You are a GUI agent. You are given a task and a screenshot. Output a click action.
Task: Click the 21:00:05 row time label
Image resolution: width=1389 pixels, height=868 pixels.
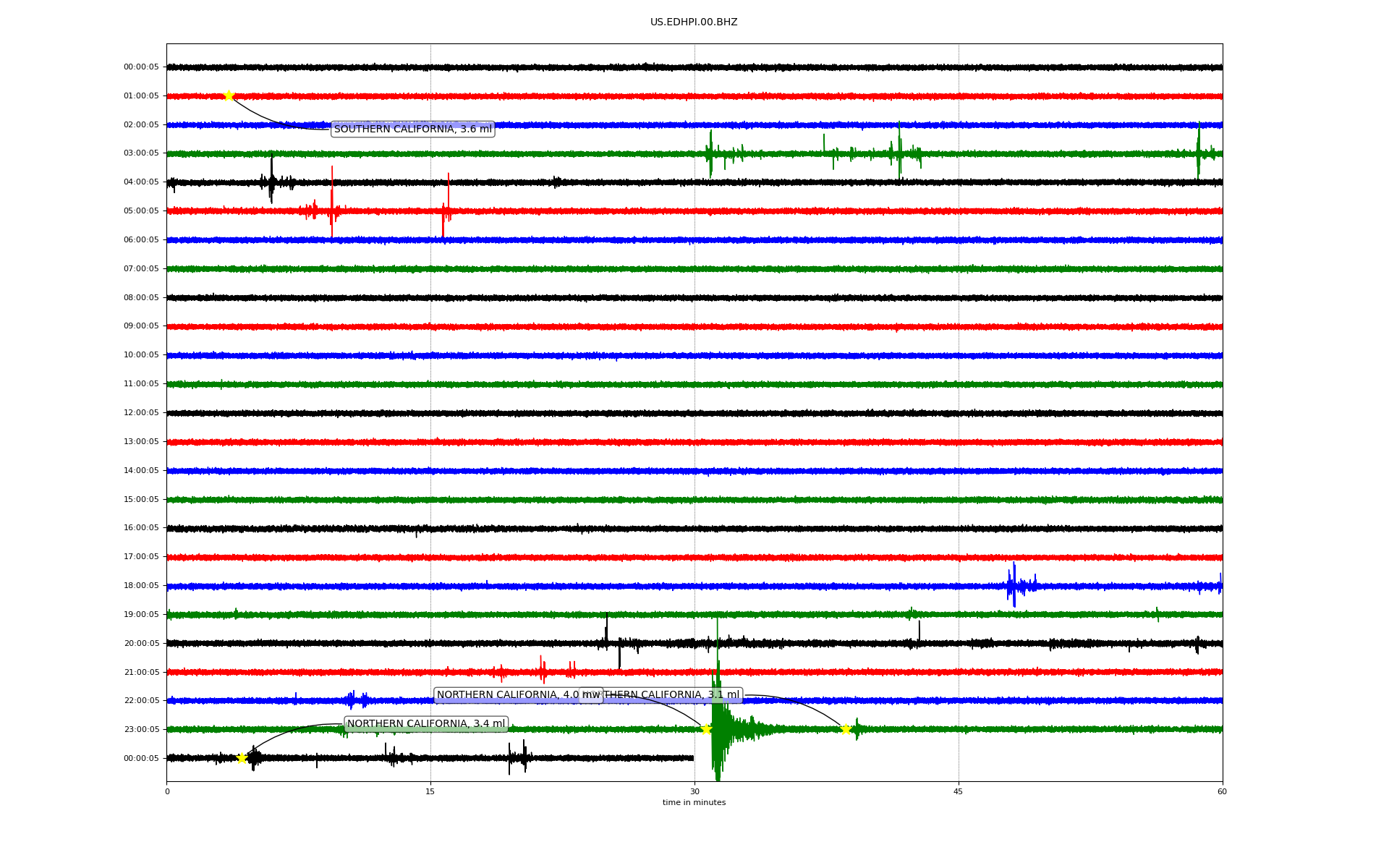point(141,673)
